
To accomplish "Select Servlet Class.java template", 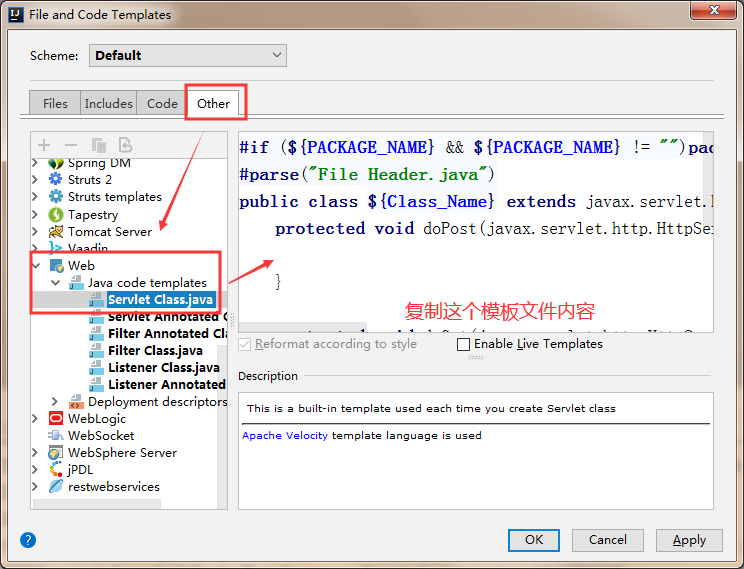I will pyautogui.click(x=160, y=299).
